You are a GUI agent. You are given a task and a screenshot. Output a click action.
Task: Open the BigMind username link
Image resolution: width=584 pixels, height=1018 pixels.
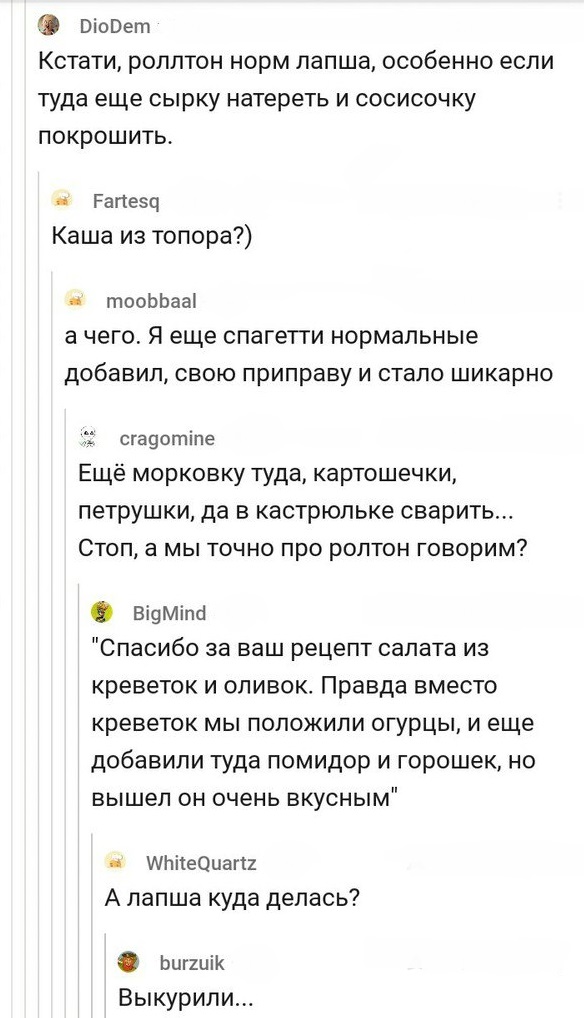point(169,613)
